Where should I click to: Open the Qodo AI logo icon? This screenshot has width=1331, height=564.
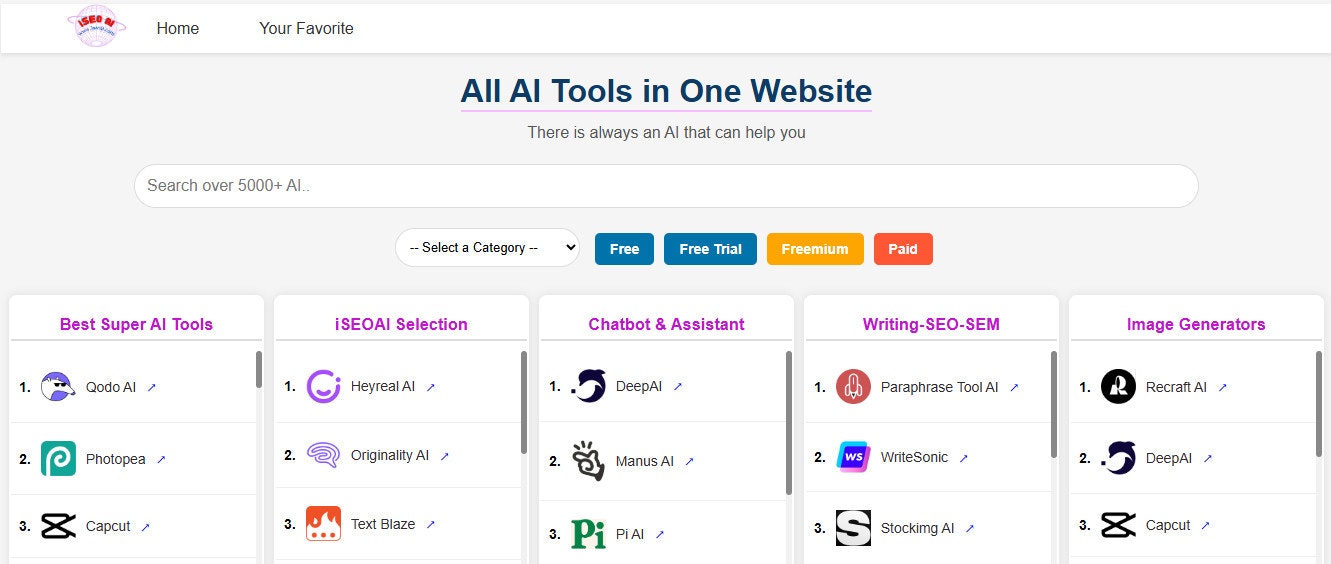tap(58, 387)
